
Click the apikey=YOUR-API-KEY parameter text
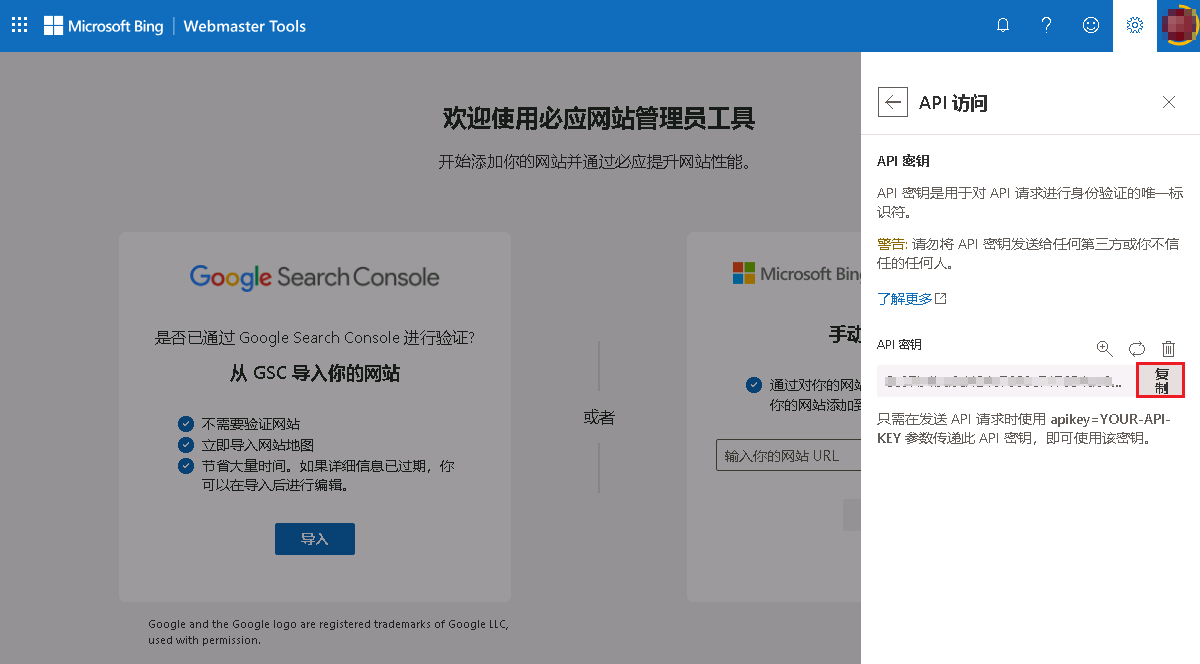(1024, 428)
